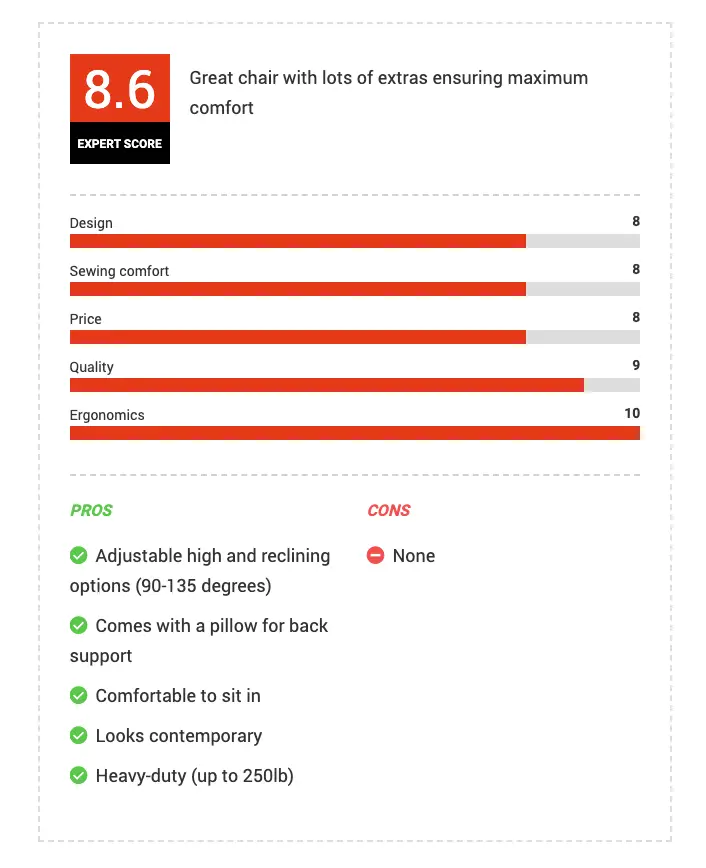This screenshot has width=706, height=868.
Task: Click green checkmark beside Comfortable to sit in
Action: pos(79,695)
